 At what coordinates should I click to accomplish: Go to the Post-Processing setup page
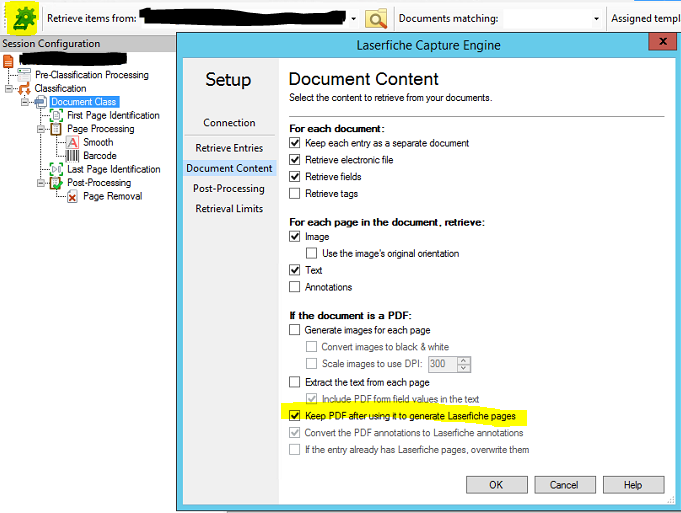tap(229, 189)
